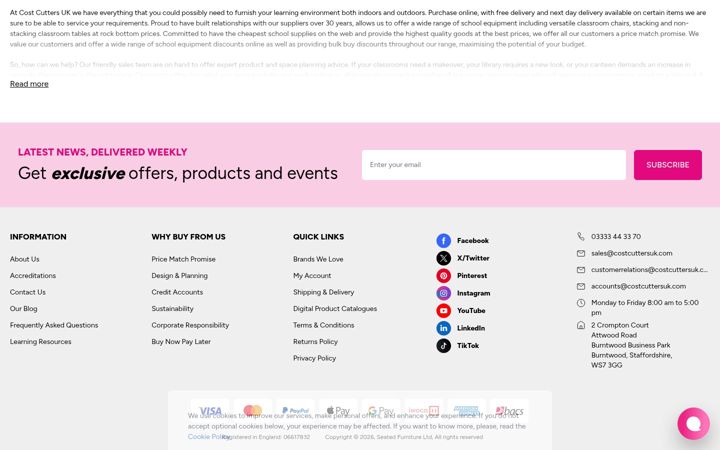Viewport: 720px width, 450px height.
Task: Call the number 03333 44 33 70
Action: [x=616, y=236]
